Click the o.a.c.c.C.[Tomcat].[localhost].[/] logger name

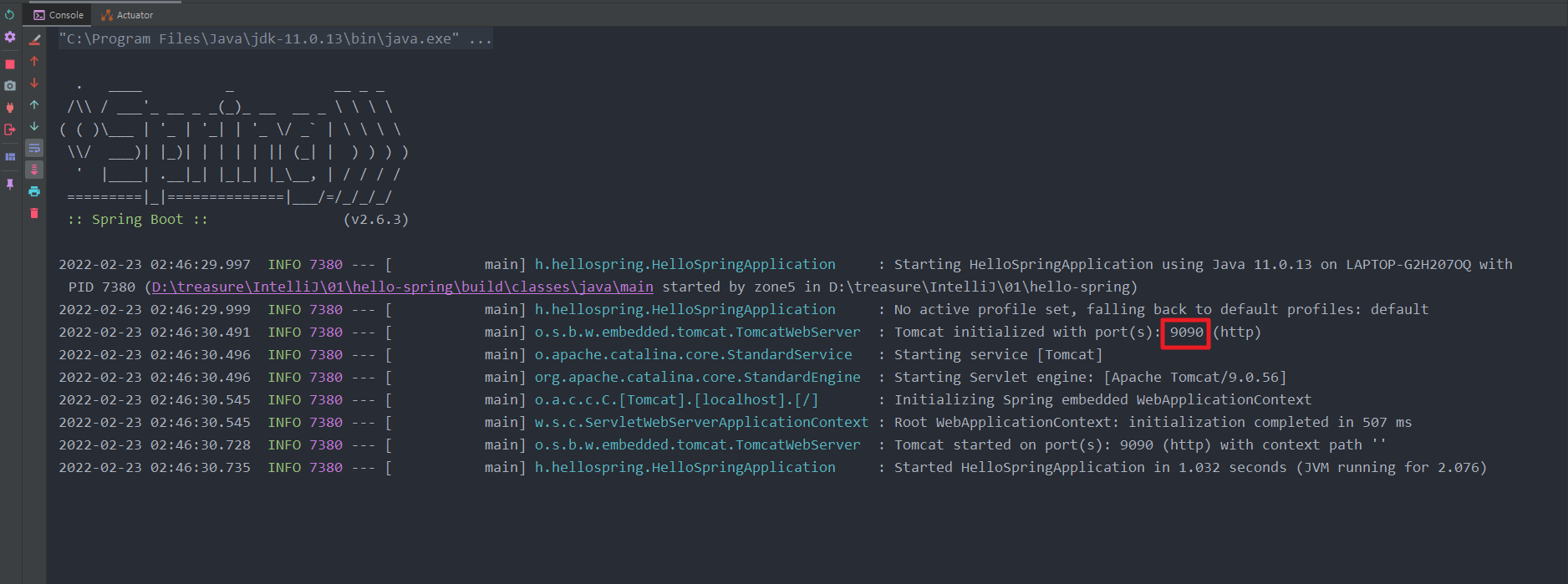[x=677, y=399]
